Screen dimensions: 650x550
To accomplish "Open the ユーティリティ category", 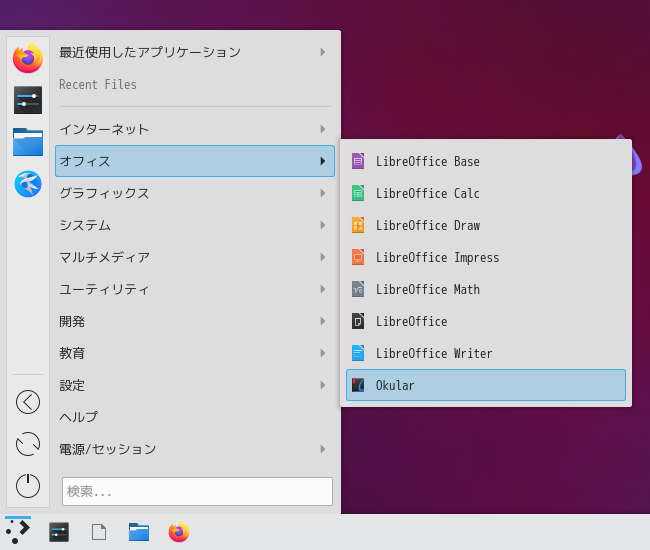I will click(x=195, y=289).
